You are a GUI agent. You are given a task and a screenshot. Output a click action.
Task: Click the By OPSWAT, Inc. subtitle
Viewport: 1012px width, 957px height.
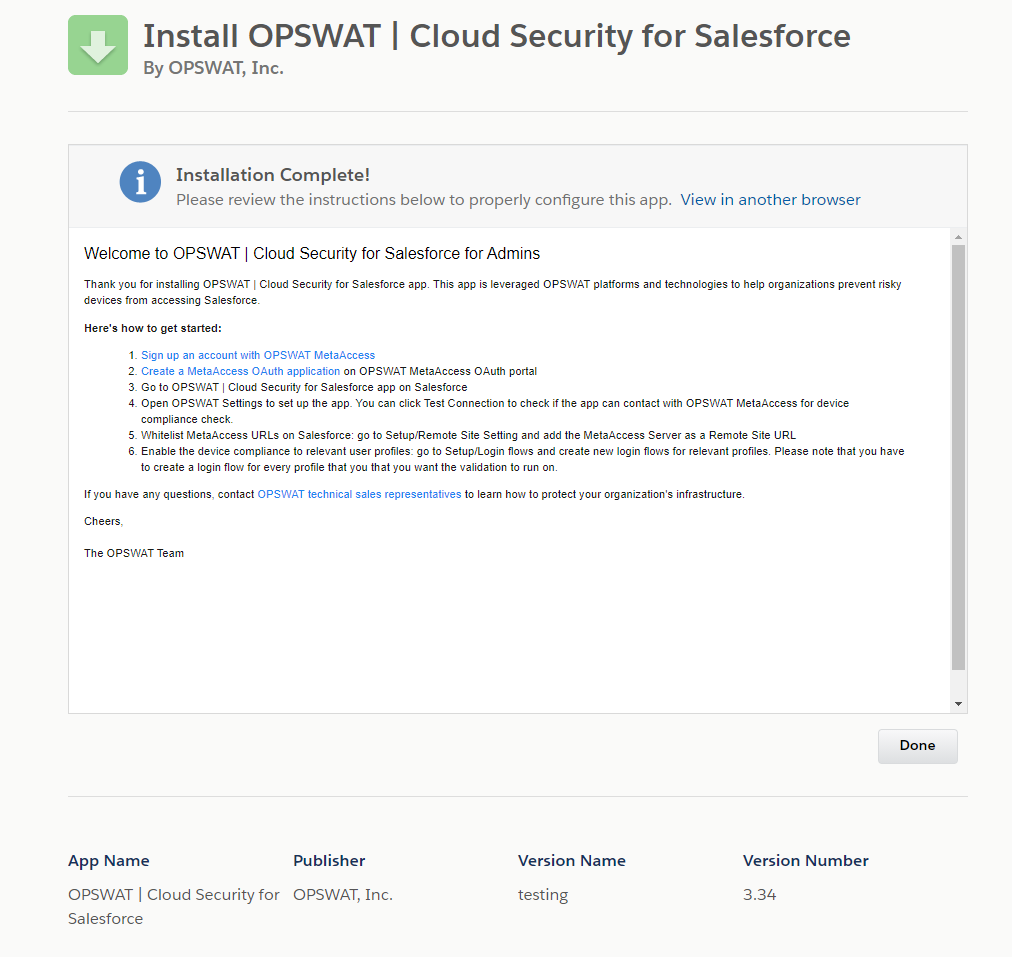214,68
